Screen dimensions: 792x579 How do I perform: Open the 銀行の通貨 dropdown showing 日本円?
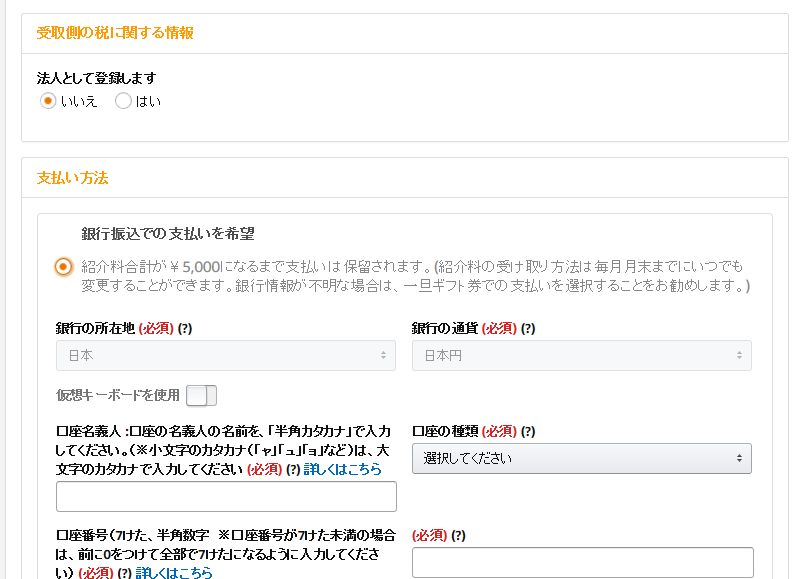tap(582, 355)
